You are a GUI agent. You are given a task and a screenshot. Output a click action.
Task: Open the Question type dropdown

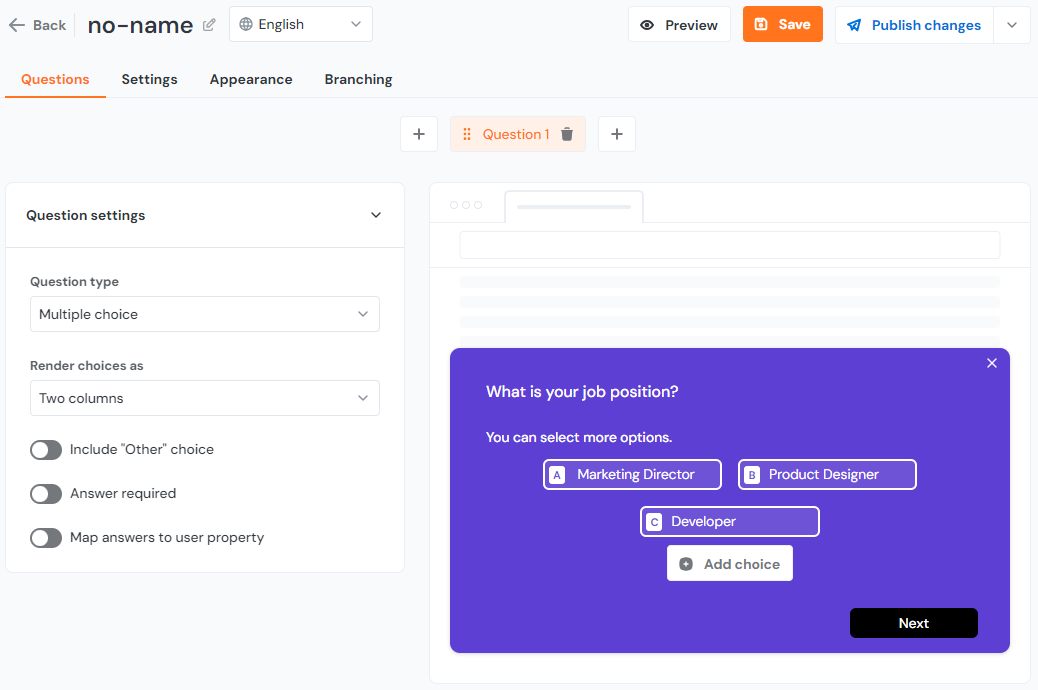tap(205, 314)
